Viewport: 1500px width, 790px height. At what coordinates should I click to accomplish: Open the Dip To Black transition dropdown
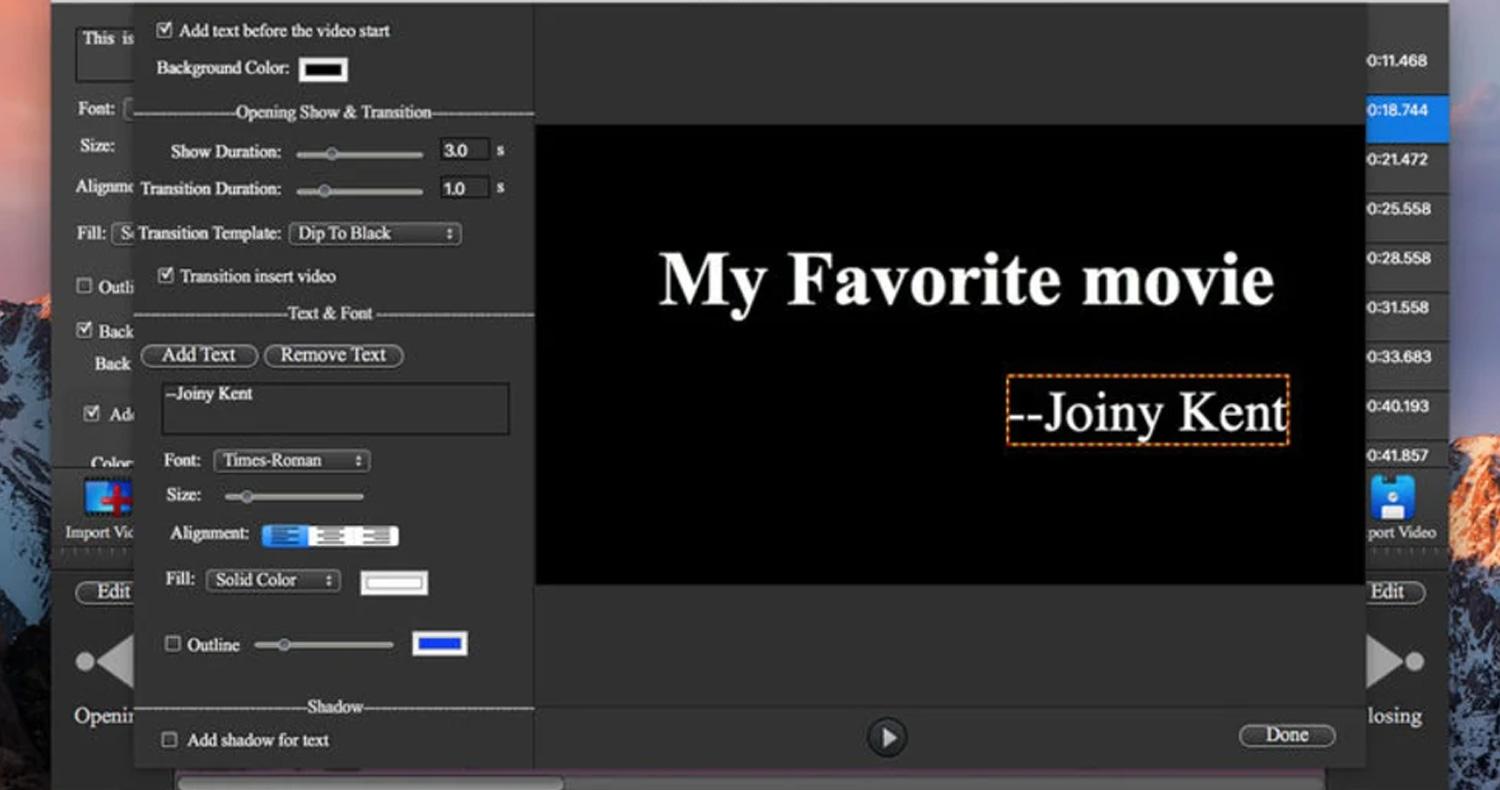click(x=375, y=233)
